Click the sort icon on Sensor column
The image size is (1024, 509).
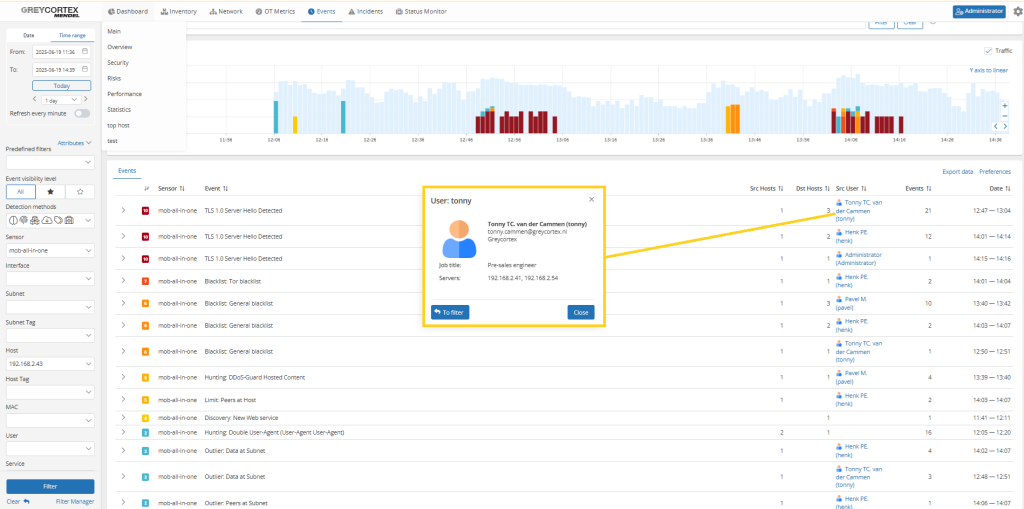[181, 188]
